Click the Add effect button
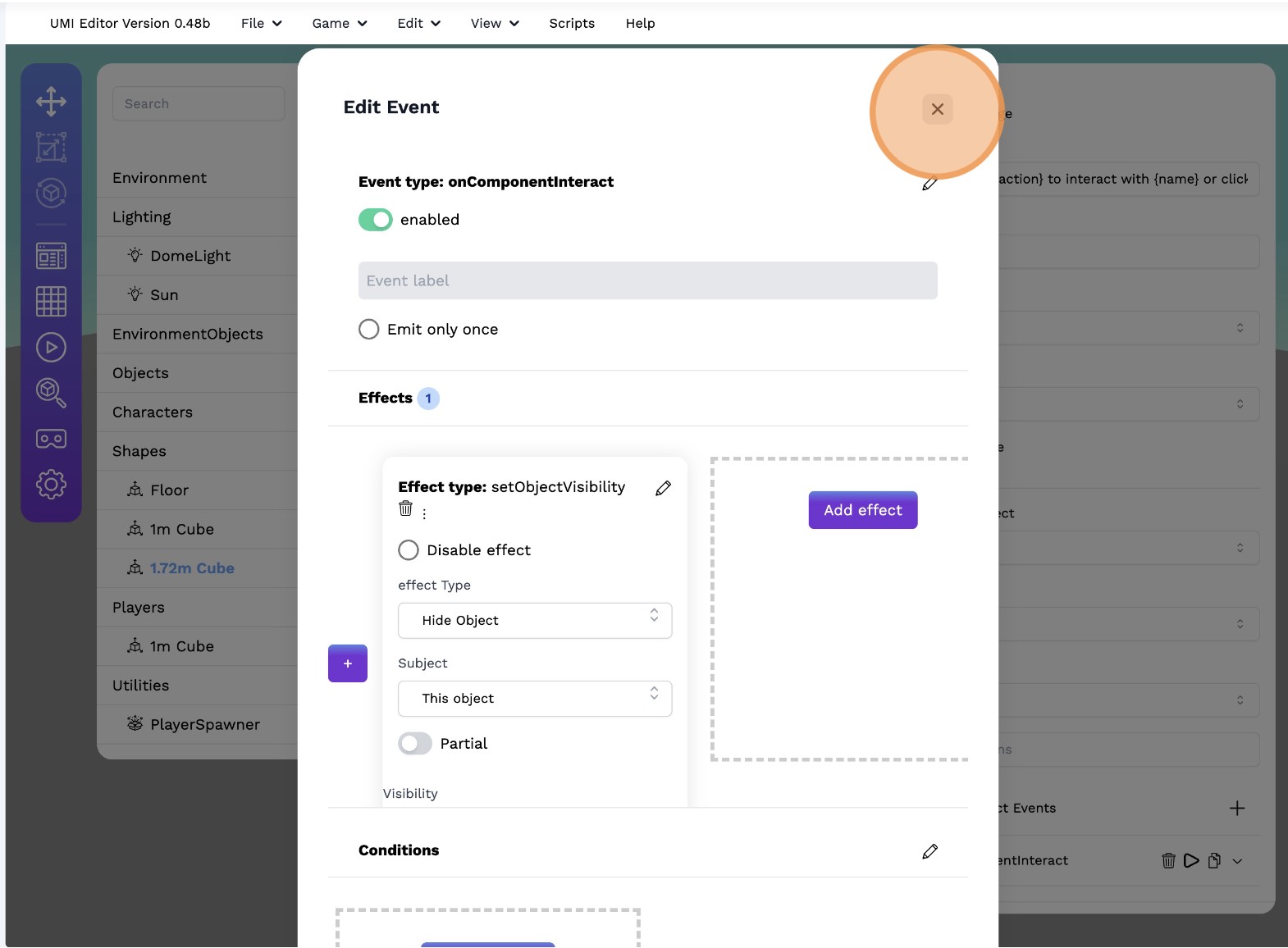 (x=862, y=510)
